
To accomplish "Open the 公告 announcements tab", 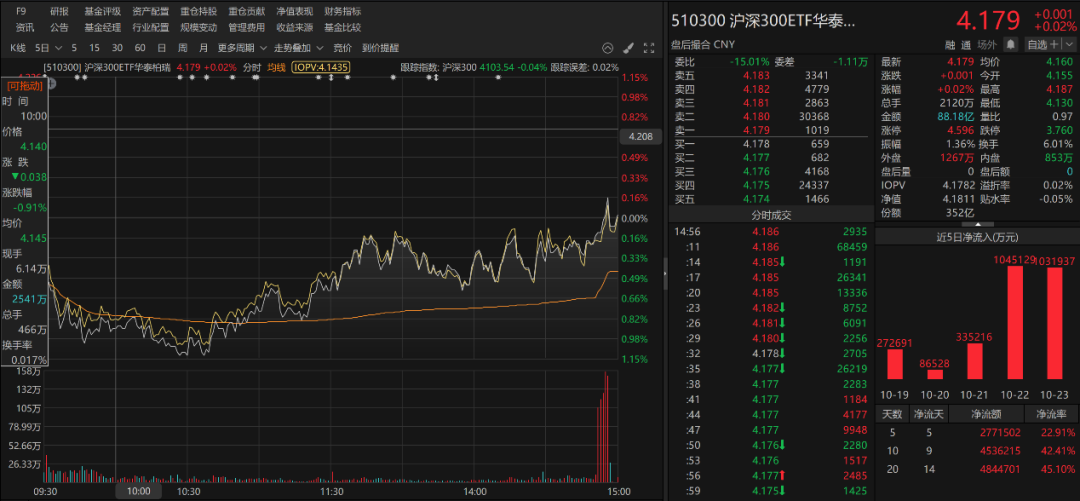I will click(59, 28).
